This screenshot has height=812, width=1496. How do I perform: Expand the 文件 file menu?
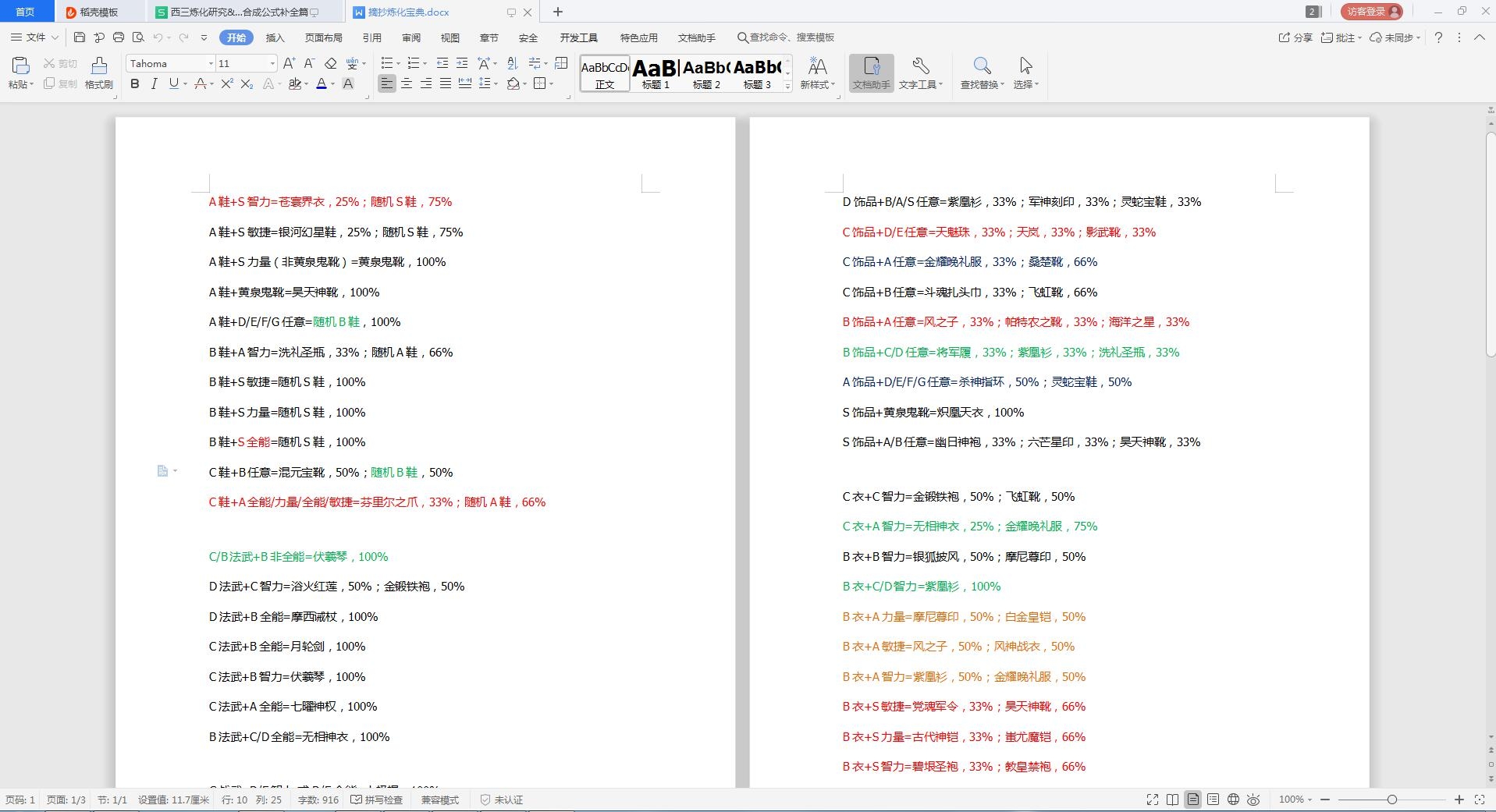click(x=35, y=37)
